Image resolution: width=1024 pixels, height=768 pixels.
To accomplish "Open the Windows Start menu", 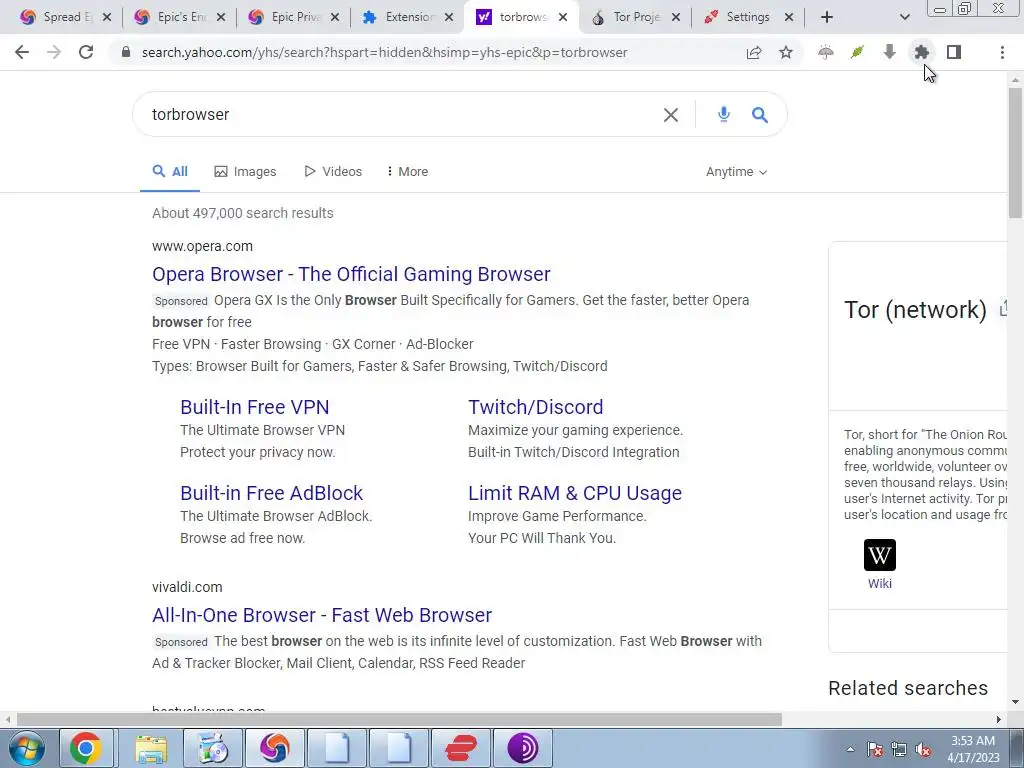I will 26,748.
